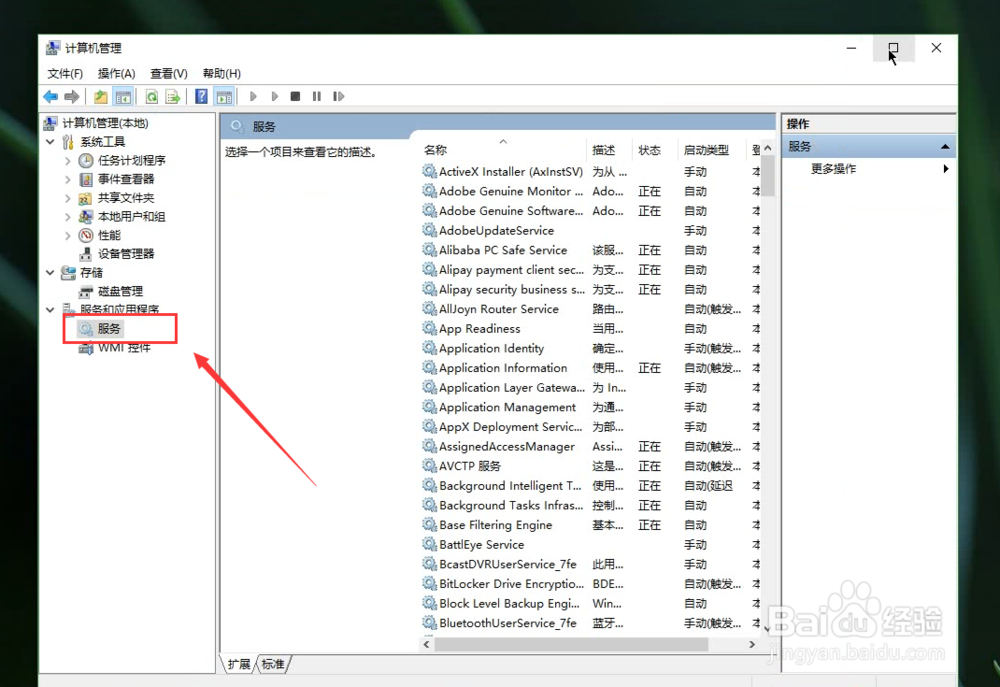Open Help using the question mark icon
Screen dimensions: 1000x687
tap(201, 96)
